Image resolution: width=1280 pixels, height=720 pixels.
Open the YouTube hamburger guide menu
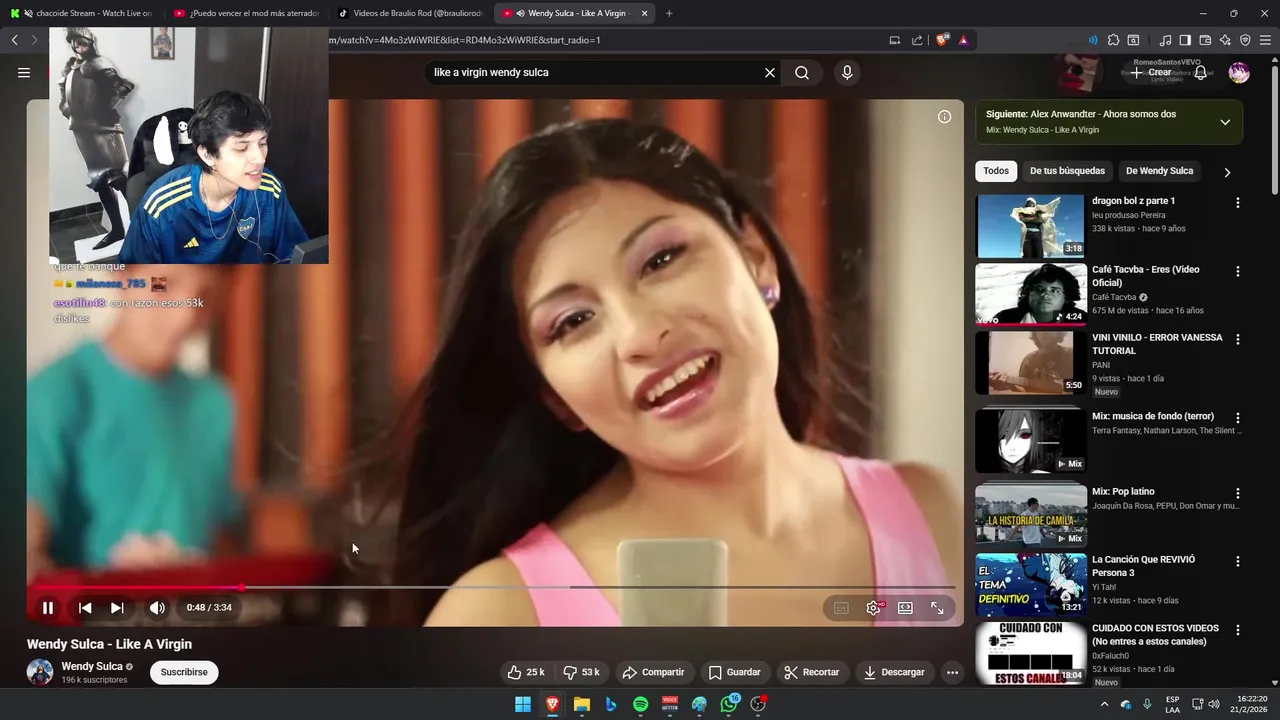[24, 72]
